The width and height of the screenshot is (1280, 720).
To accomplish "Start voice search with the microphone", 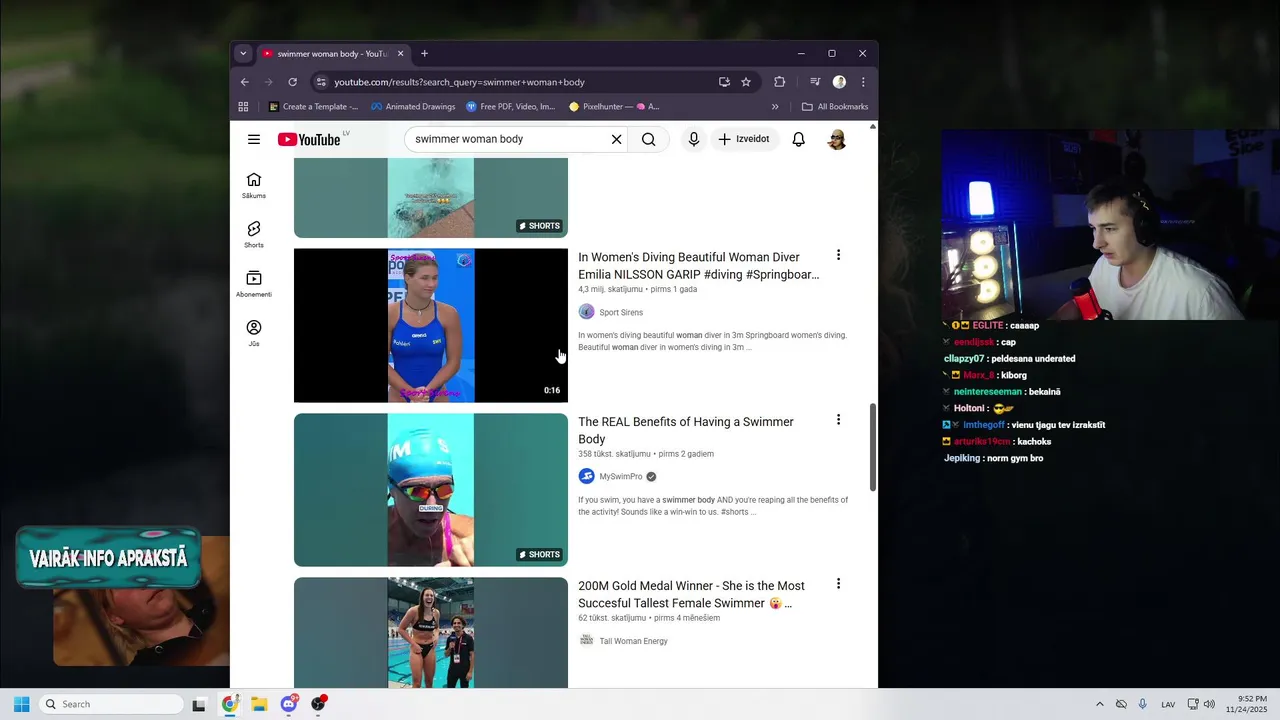I will [x=693, y=139].
